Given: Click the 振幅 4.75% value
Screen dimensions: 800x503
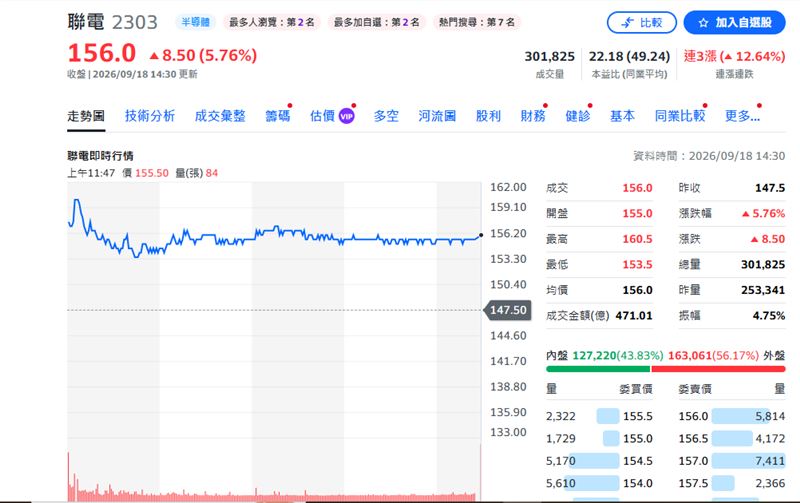Looking at the screenshot, I should point(769,315).
